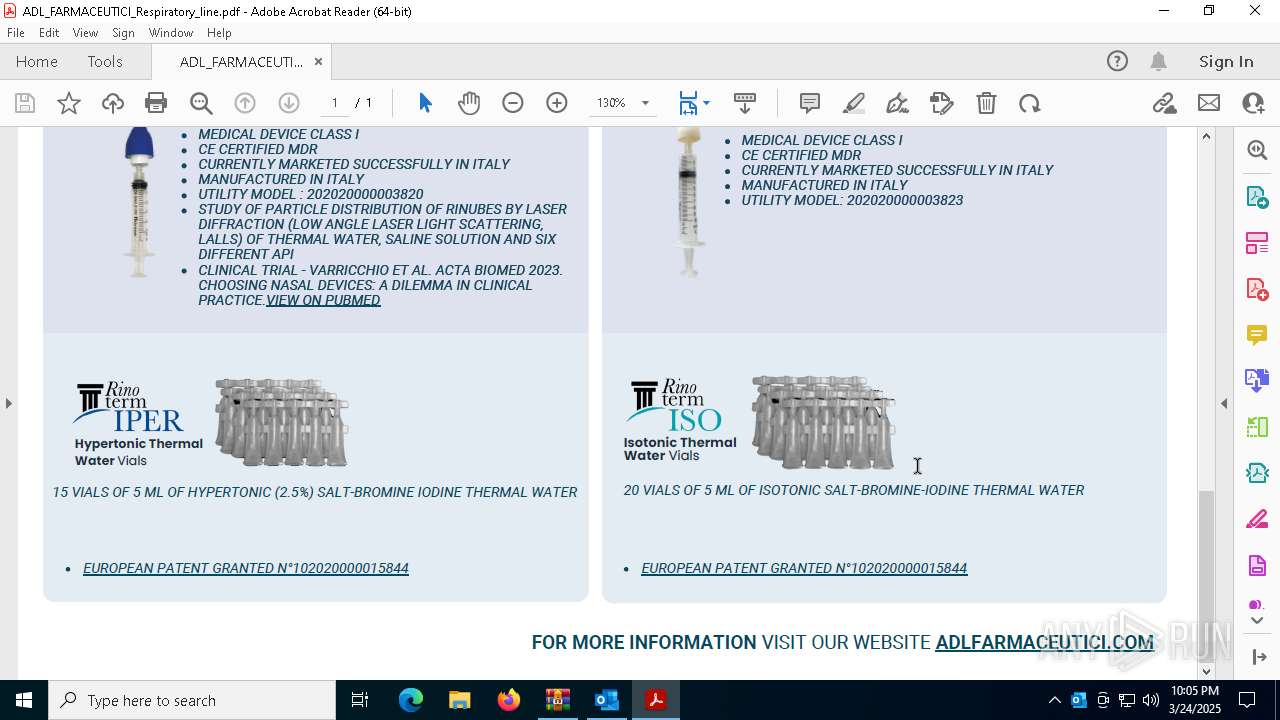Click the Windows taskbar search box
Image resolution: width=1280 pixels, height=720 pixels.
[x=192, y=700]
